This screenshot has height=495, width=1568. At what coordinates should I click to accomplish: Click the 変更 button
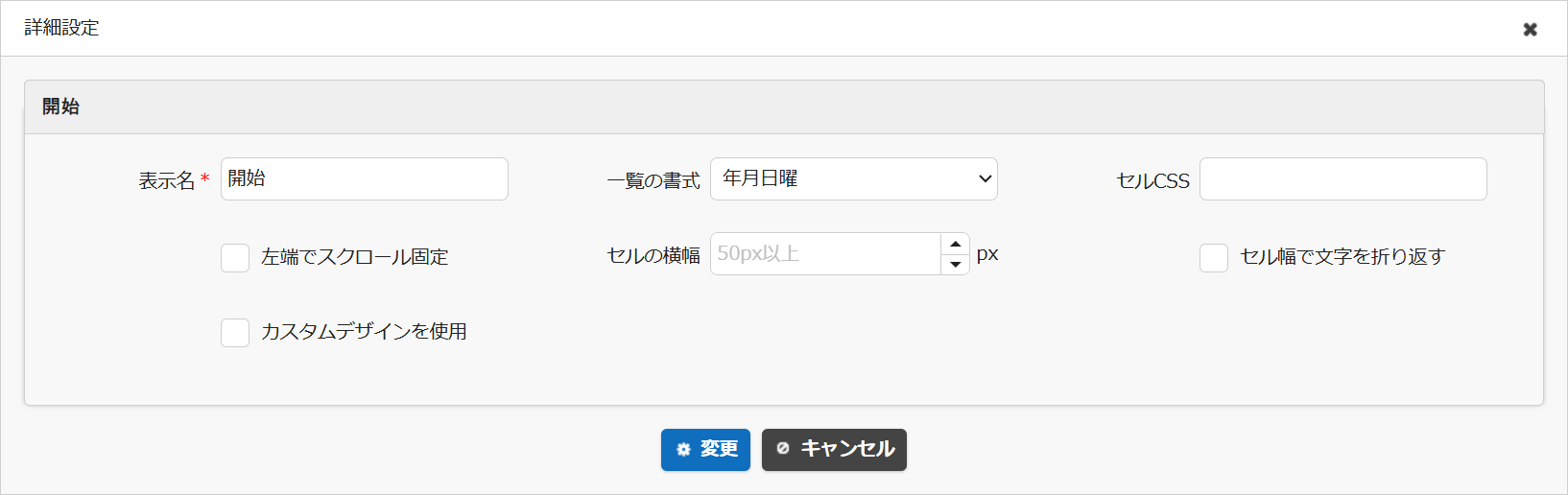705,449
